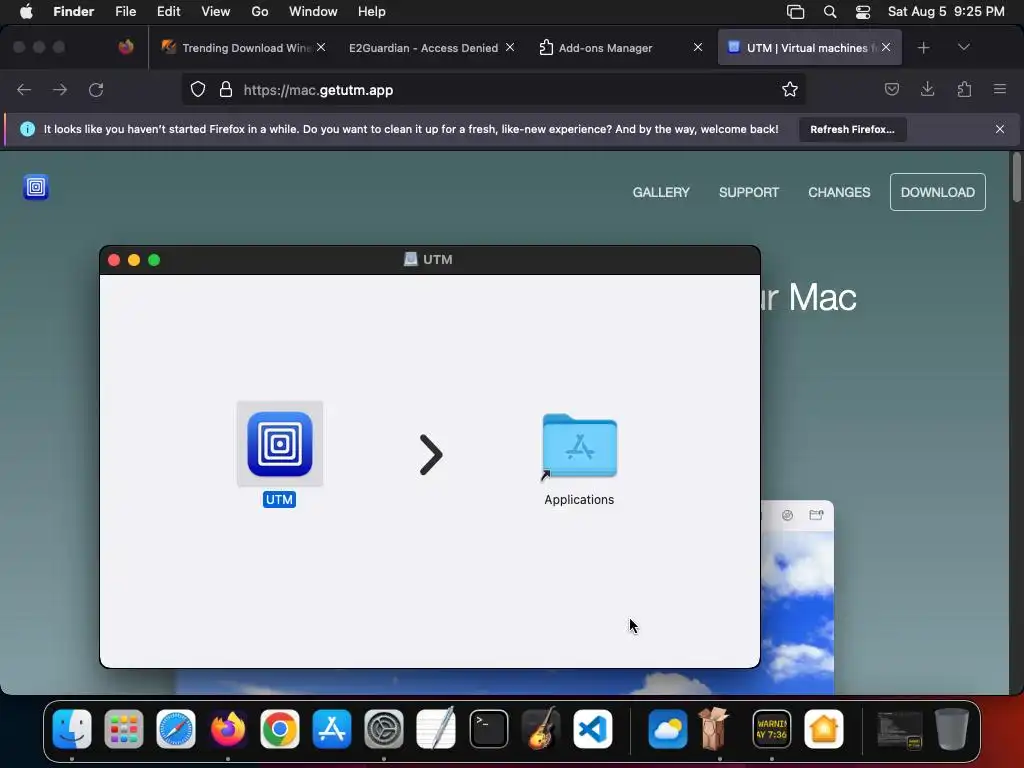Open the Firefox extensions button

point(964,89)
